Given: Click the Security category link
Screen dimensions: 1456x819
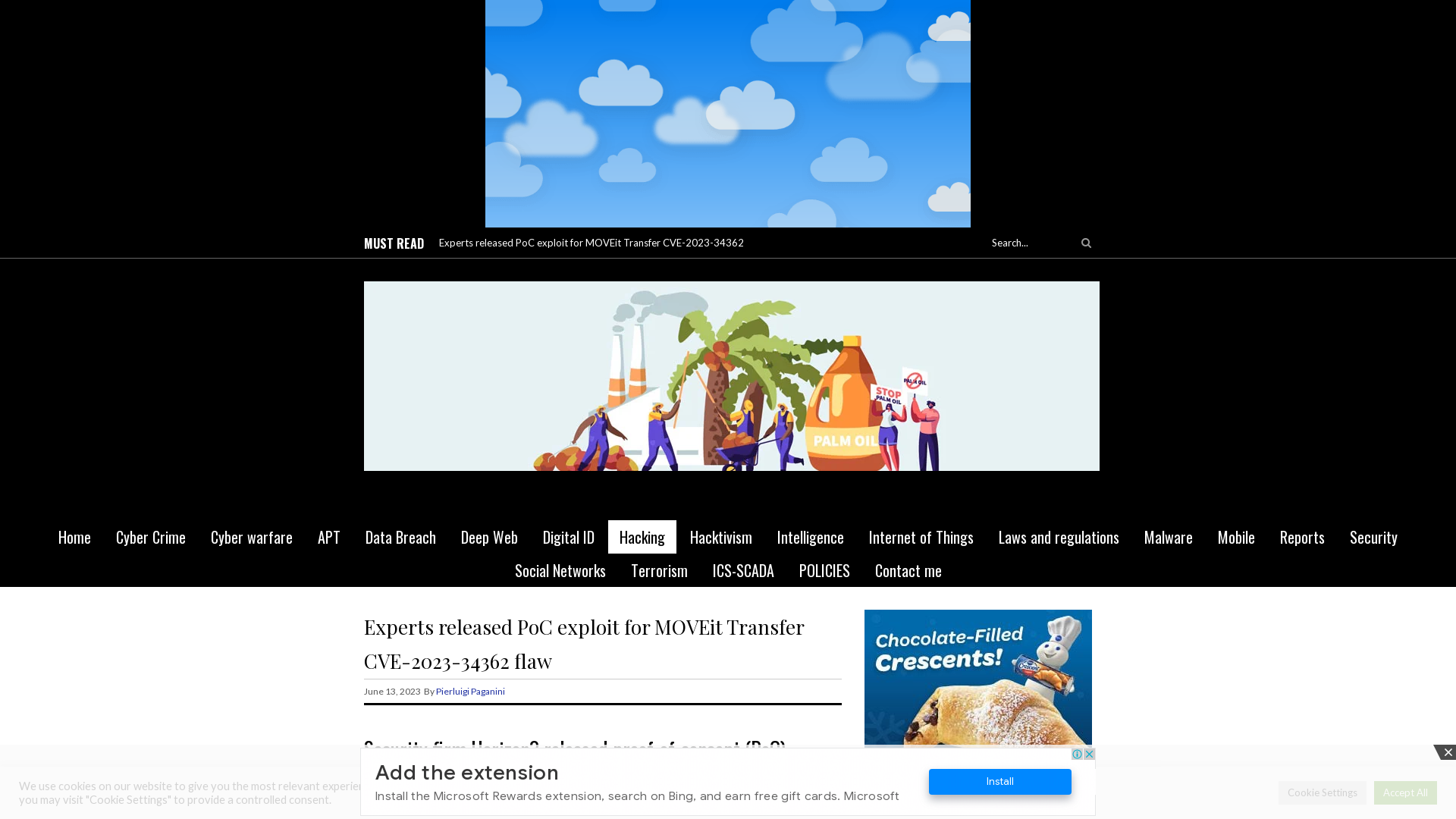Looking at the screenshot, I should click(x=1373, y=536).
